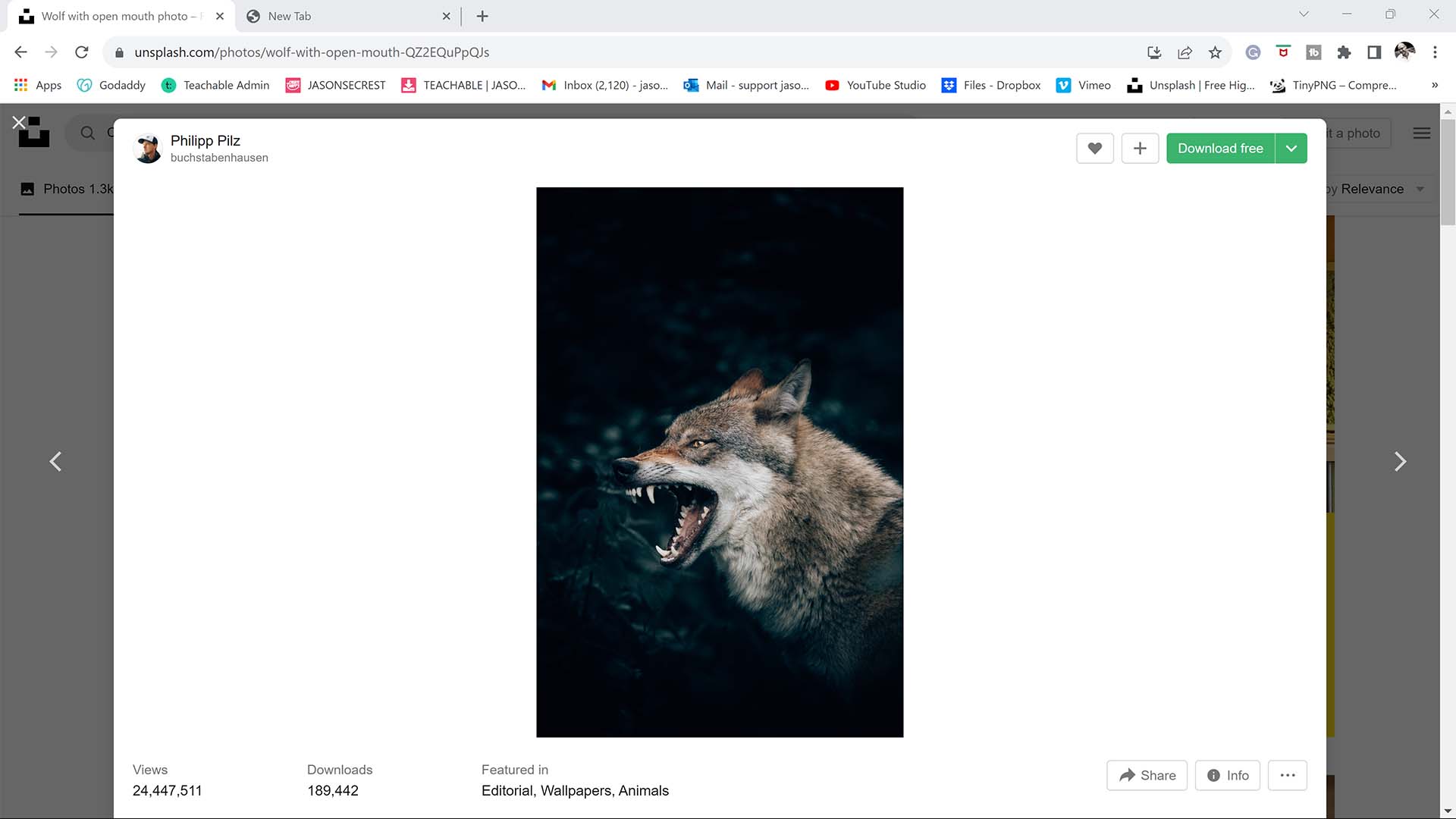Click the share page icon in address bar
The height and width of the screenshot is (819, 1456).
coord(1185,52)
